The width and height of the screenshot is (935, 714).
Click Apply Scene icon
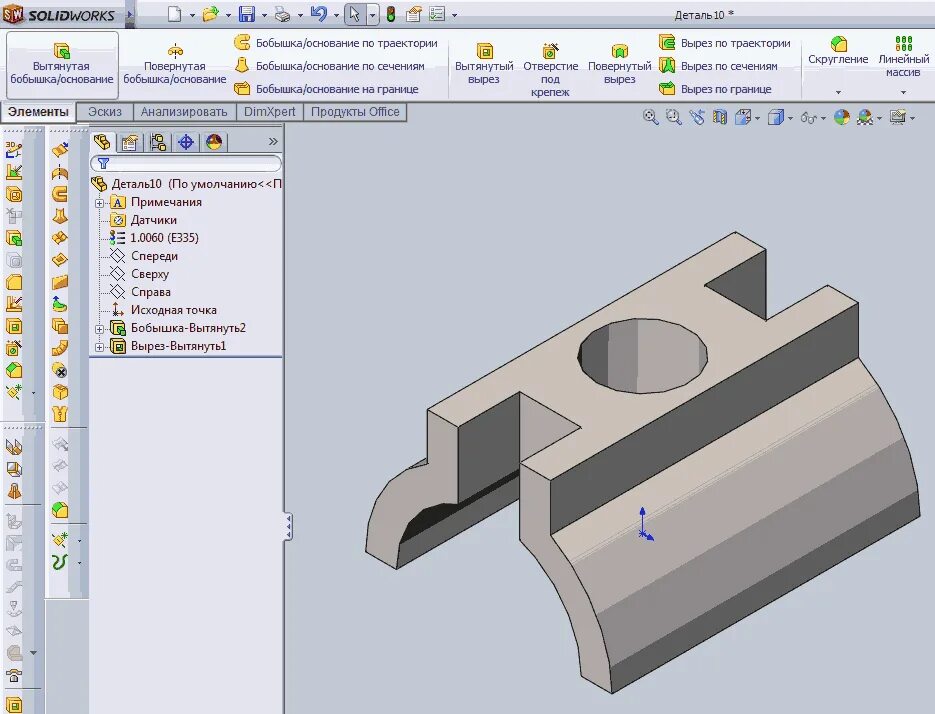point(865,117)
